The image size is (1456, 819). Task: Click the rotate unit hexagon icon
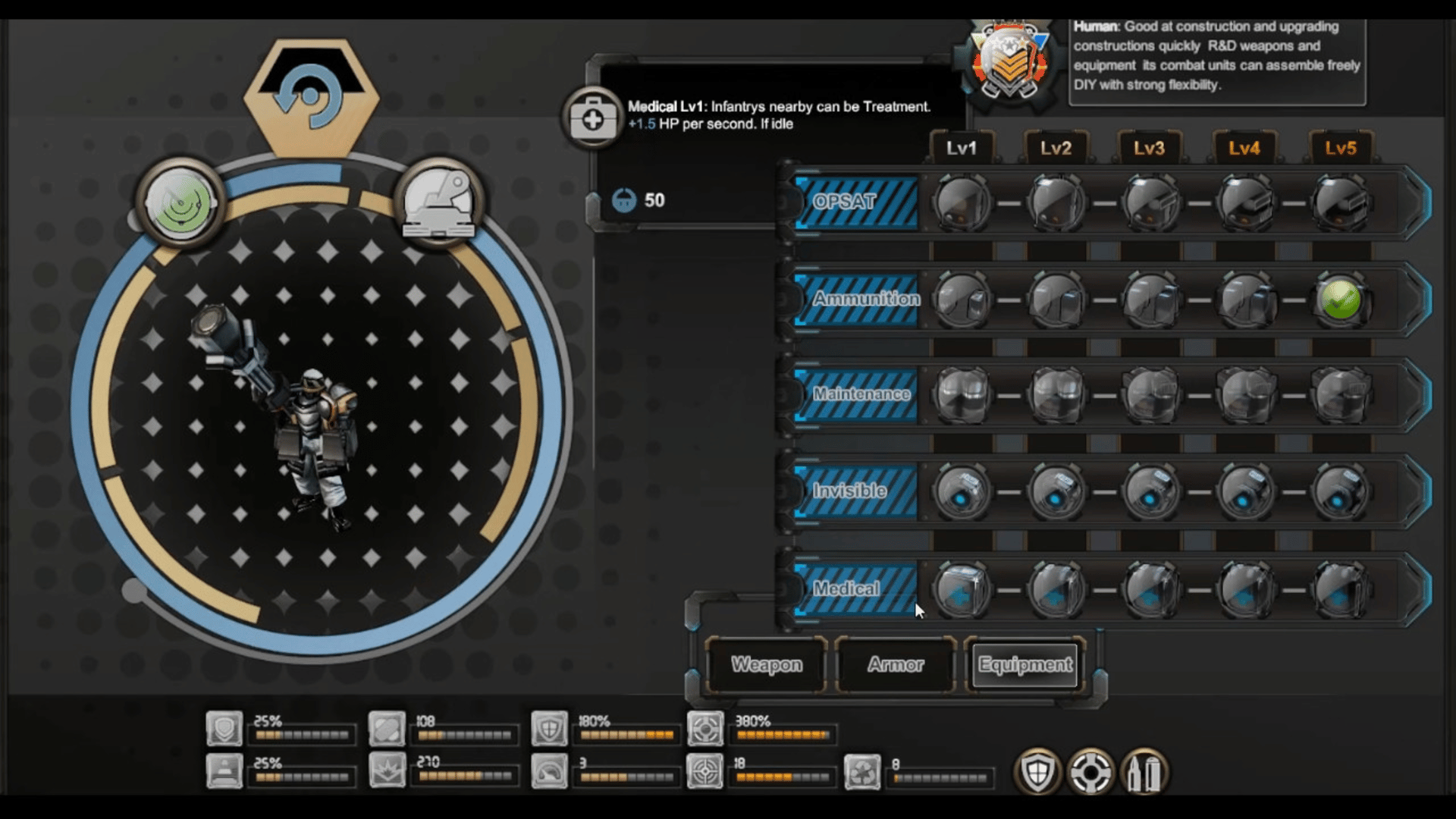tap(311, 97)
